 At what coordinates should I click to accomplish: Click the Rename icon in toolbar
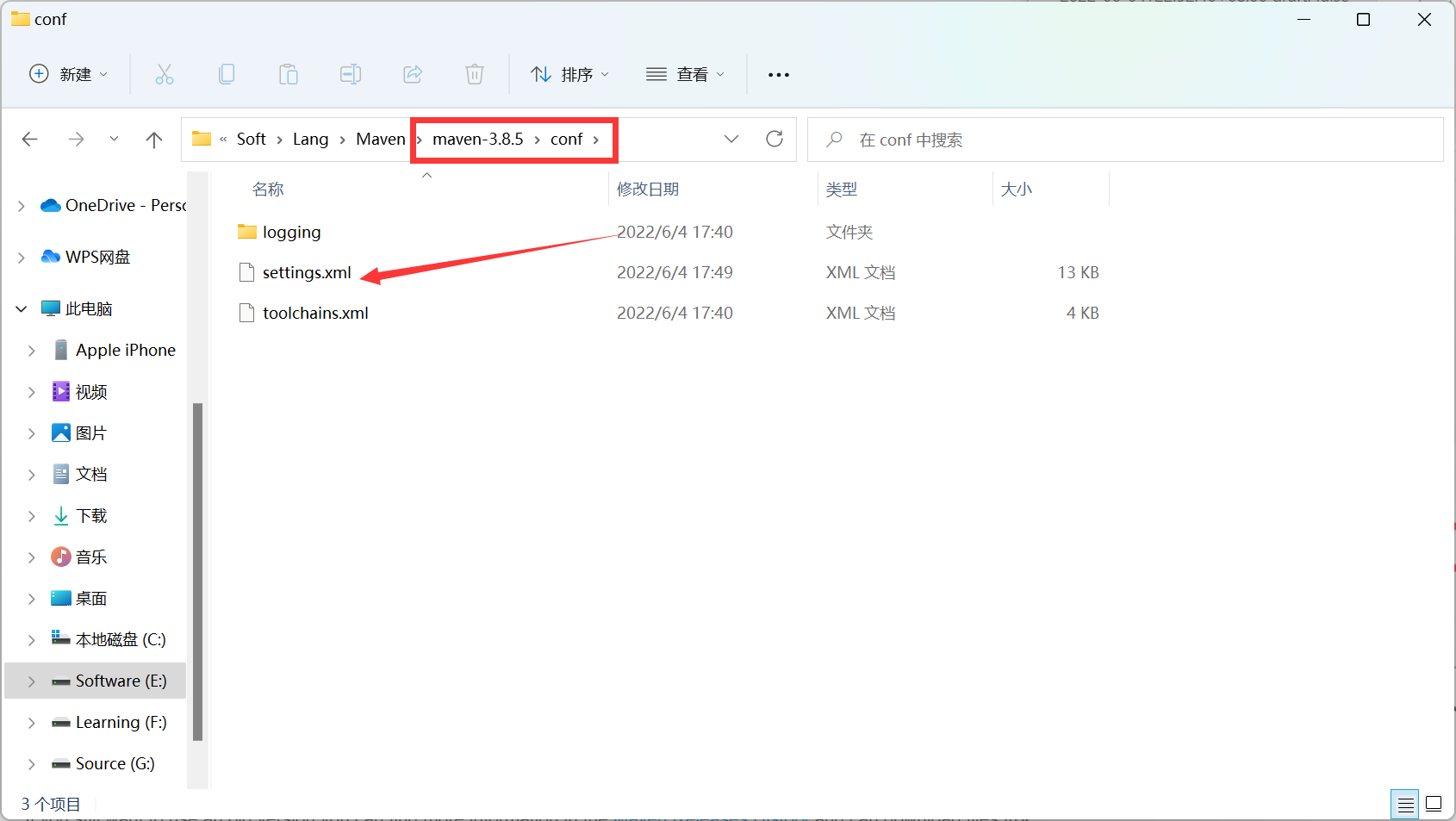click(x=351, y=75)
